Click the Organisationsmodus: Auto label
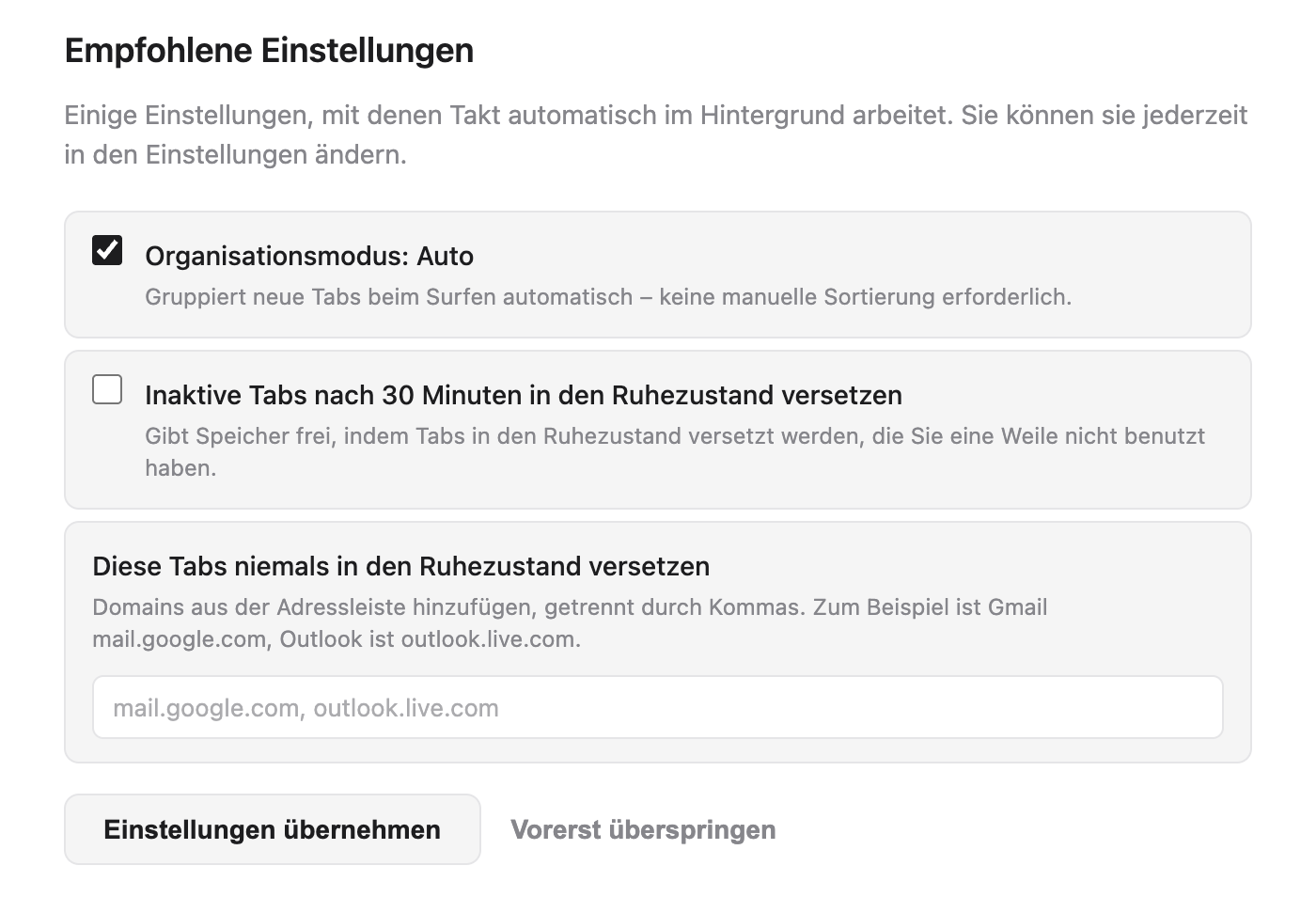The image size is (1316, 897). click(x=309, y=256)
